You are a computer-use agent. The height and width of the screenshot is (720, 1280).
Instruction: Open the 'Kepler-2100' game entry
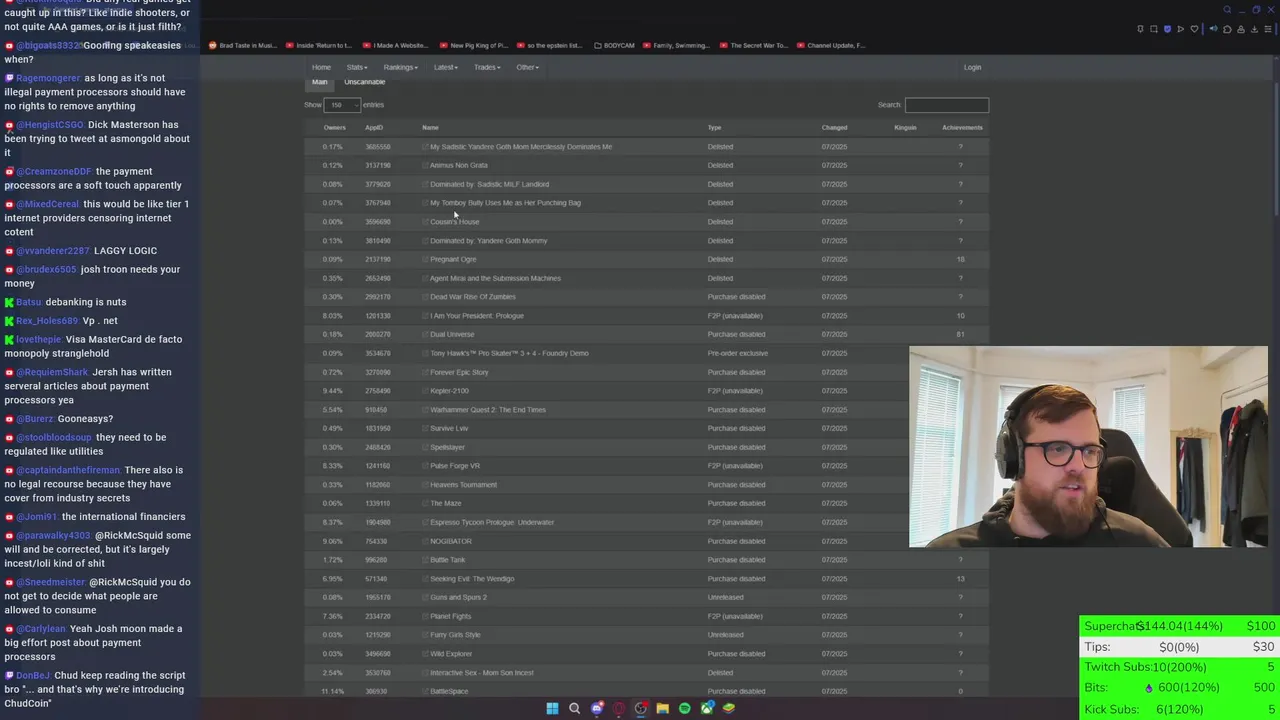(449, 391)
